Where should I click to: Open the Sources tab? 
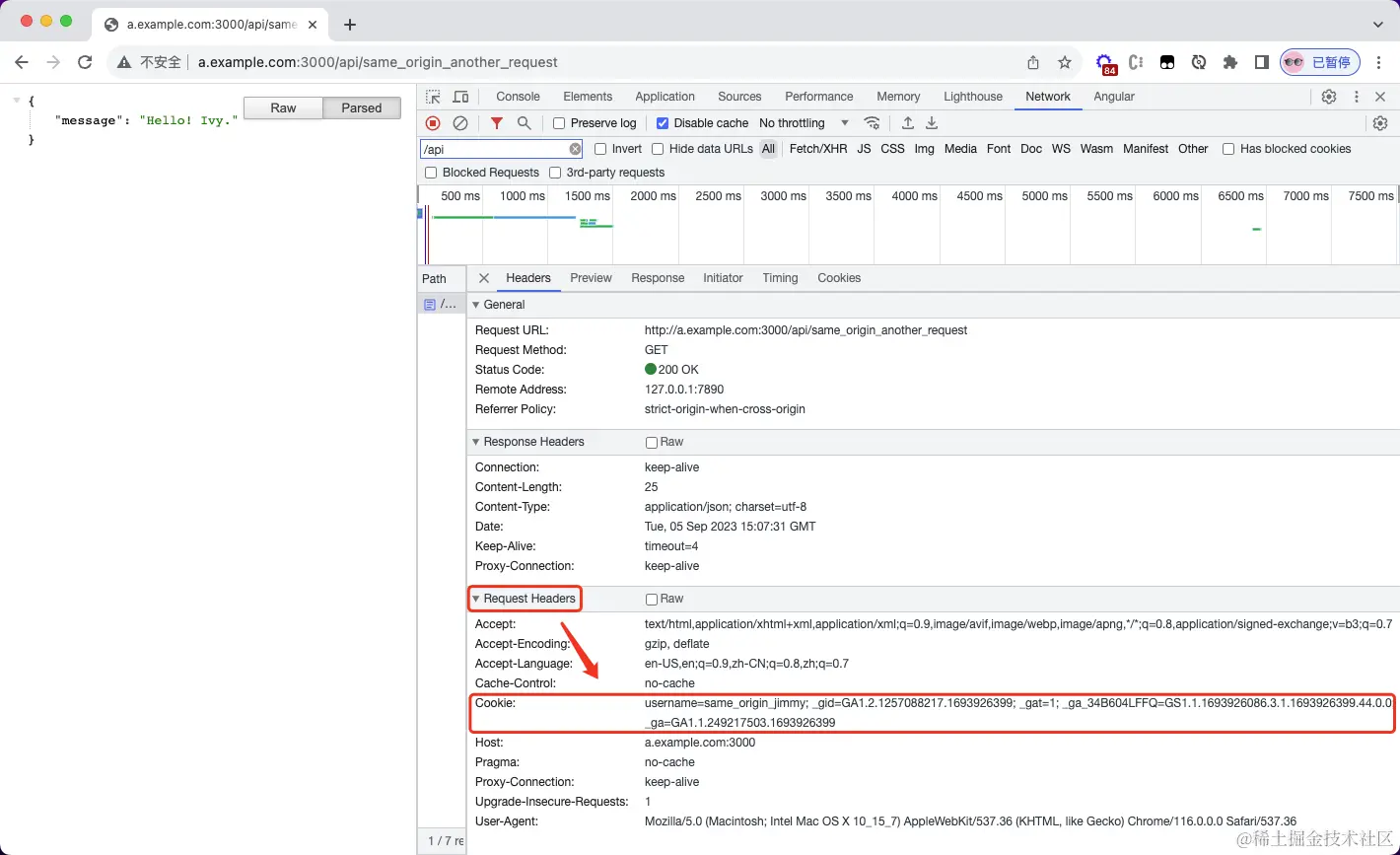[739, 97]
